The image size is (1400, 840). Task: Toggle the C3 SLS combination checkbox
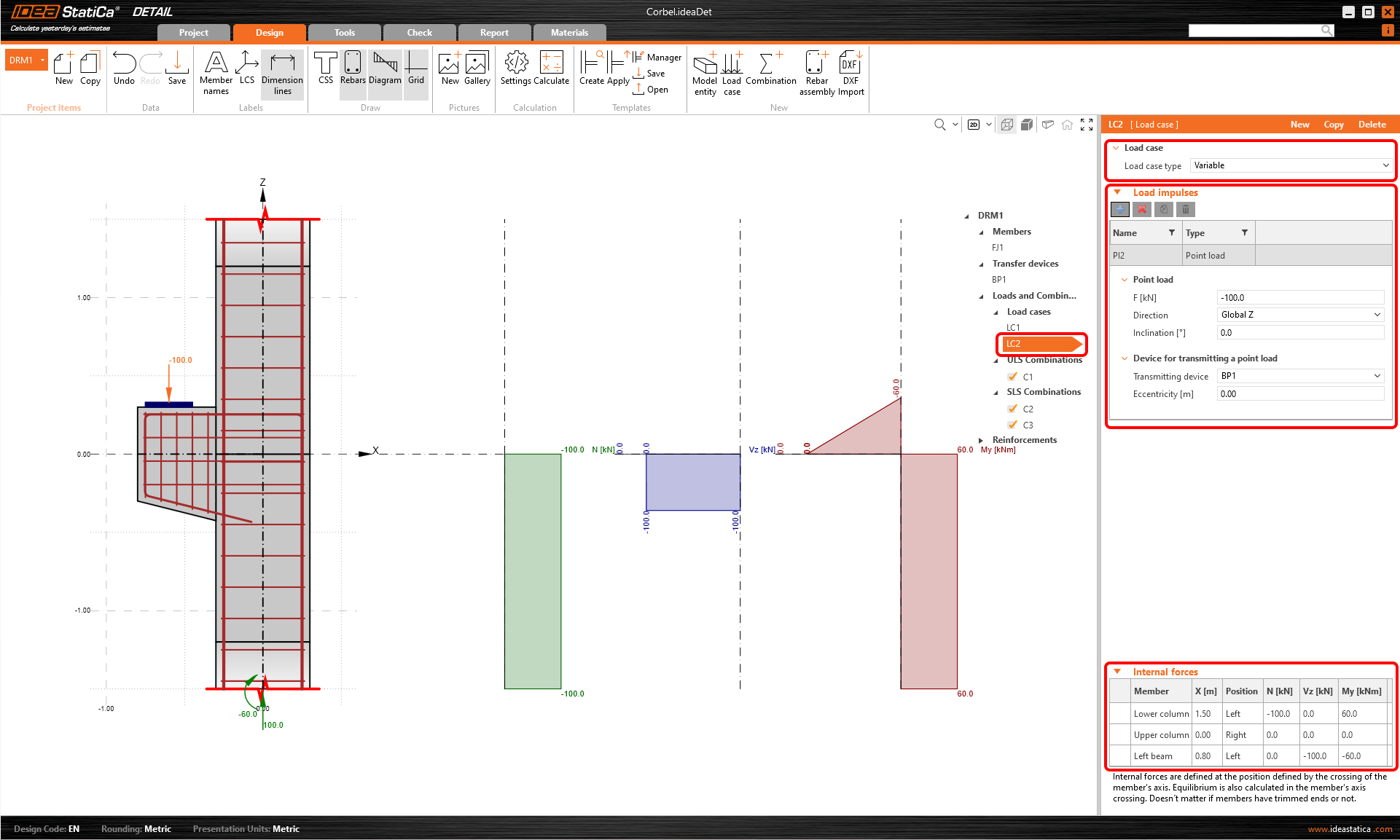pyautogui.click(x=1012, y=425)
